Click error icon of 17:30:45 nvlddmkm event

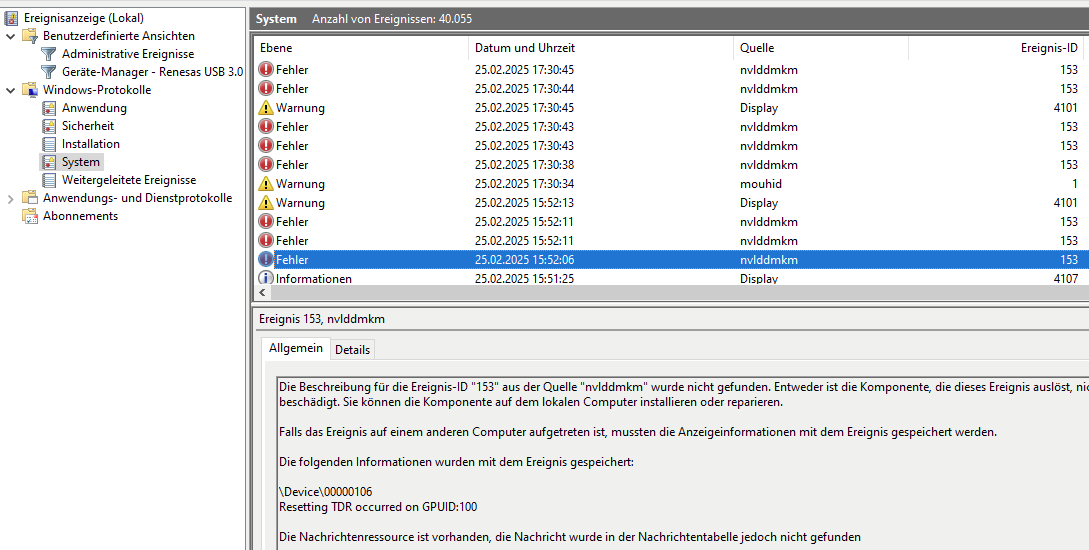(x=266, y=69)
